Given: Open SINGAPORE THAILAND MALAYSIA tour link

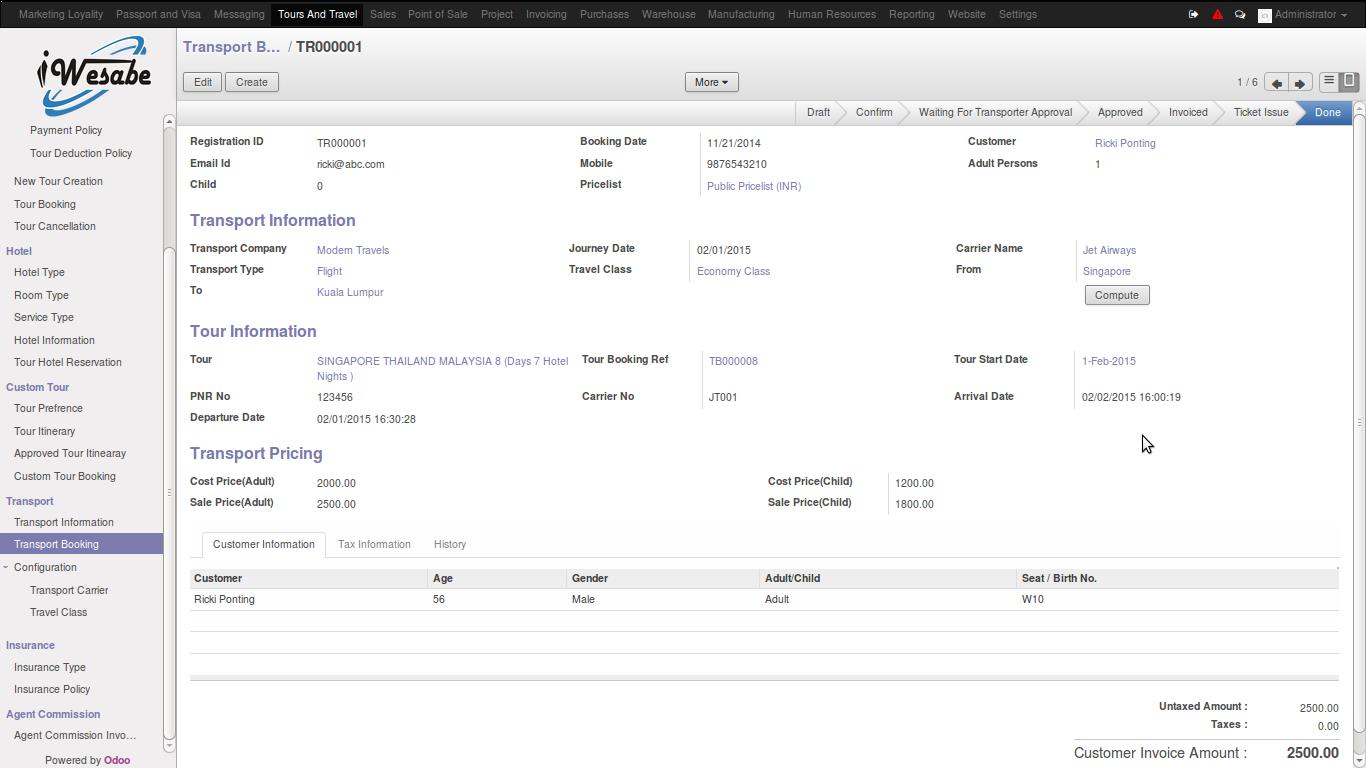Looking at the screenshot, I should 442,368.
